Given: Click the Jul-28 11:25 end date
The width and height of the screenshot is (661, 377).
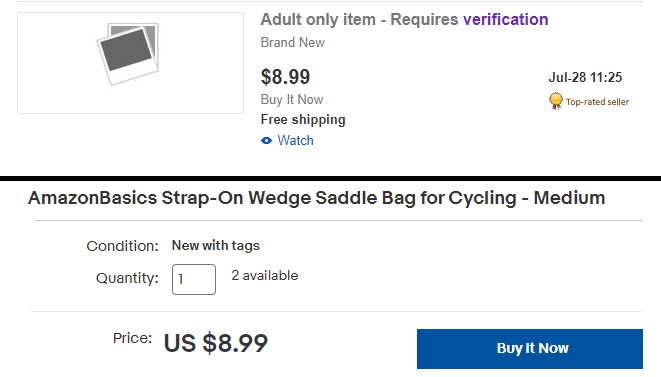Looking at the screenshot, I should [585, 78].
